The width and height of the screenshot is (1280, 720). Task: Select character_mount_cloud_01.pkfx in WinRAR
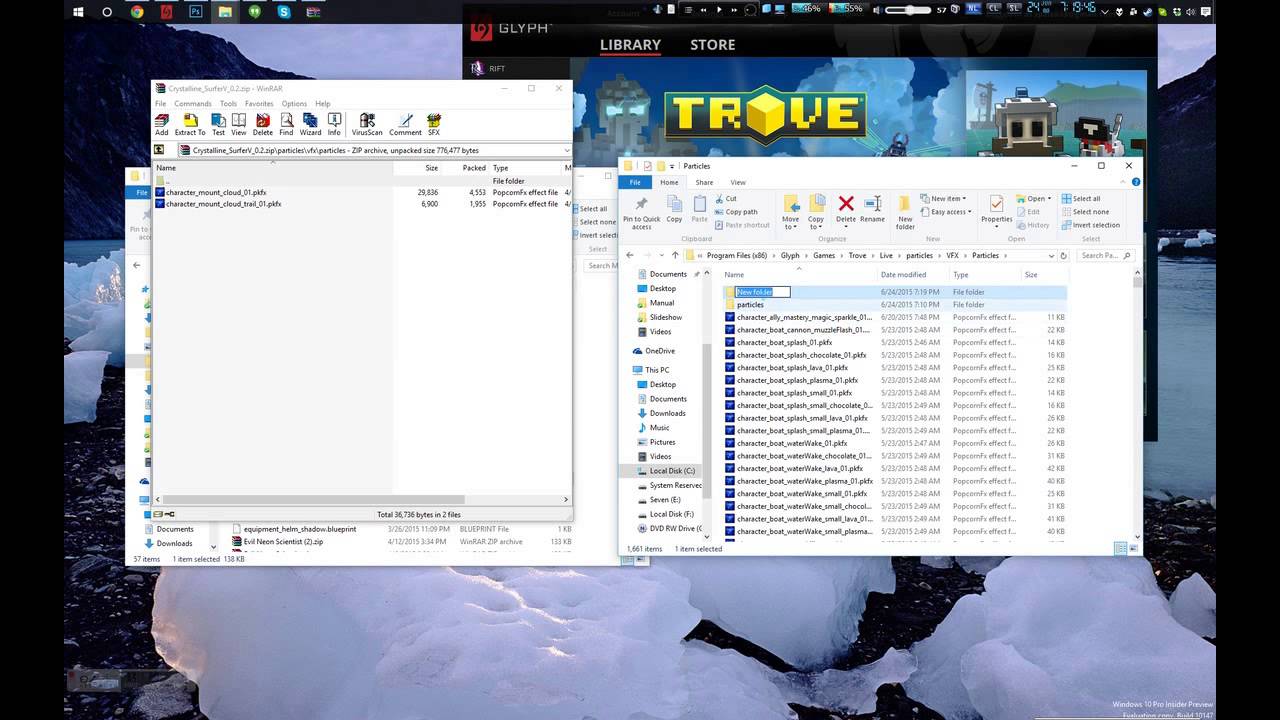click(x=216, y=192)
